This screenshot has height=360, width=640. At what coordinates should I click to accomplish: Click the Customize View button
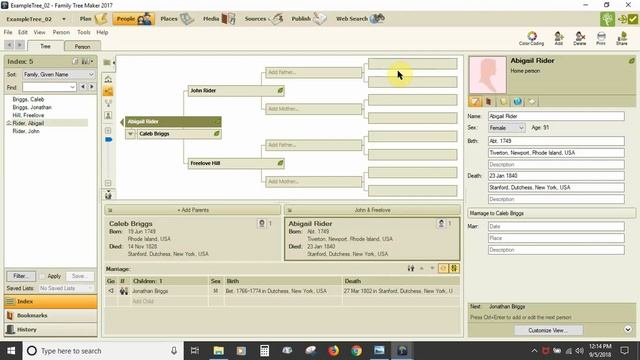click(x=548, y=330)
